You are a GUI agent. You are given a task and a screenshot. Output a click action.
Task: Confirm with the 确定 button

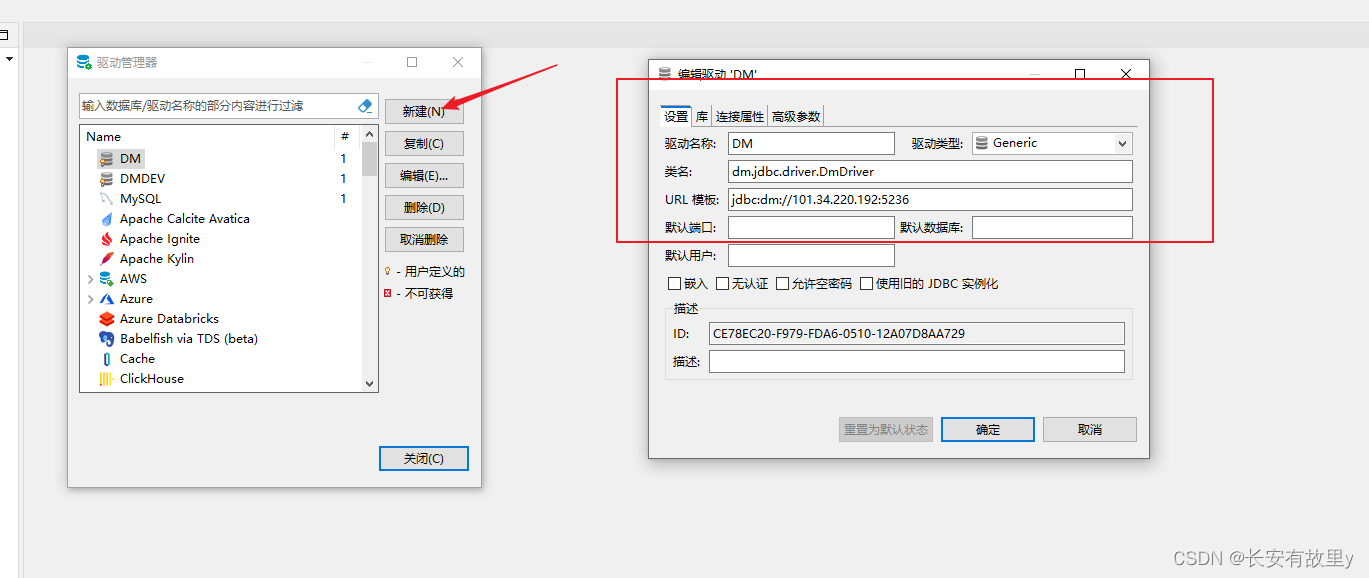point(988,430)
